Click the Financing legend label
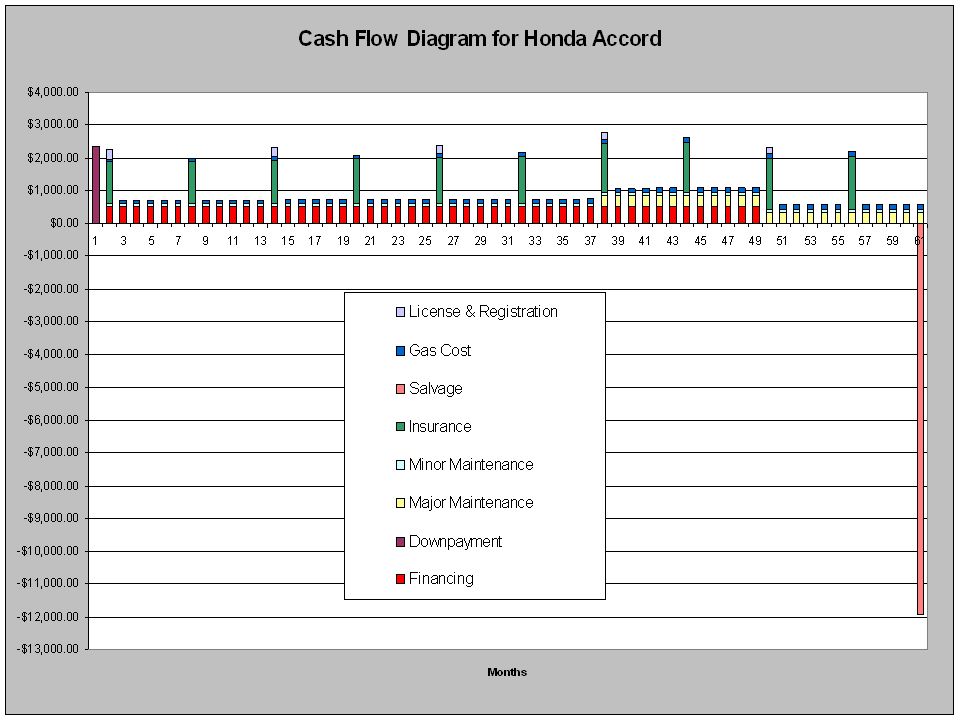 click(x=441, y=579)
